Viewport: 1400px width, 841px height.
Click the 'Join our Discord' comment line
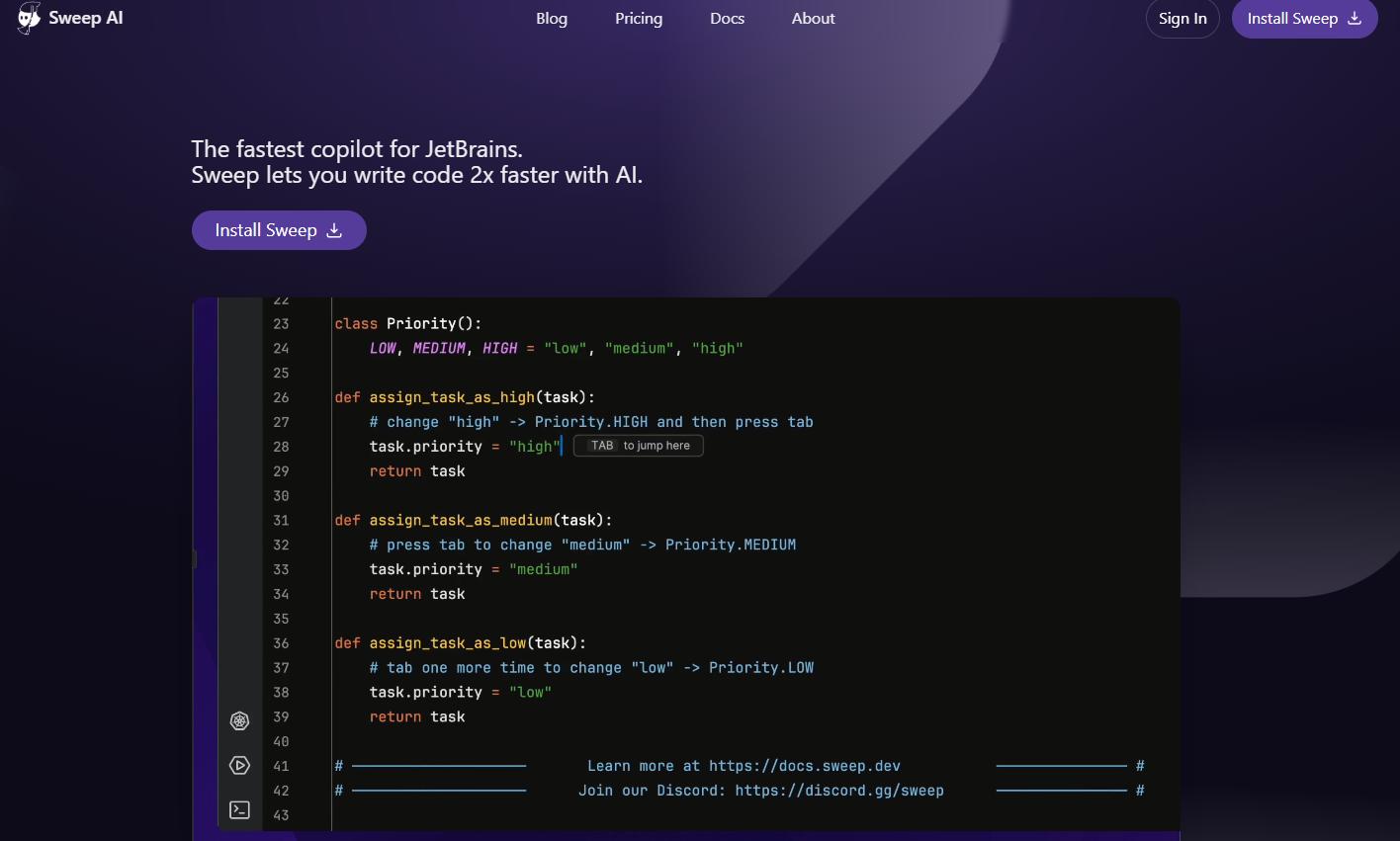(761, 791)
